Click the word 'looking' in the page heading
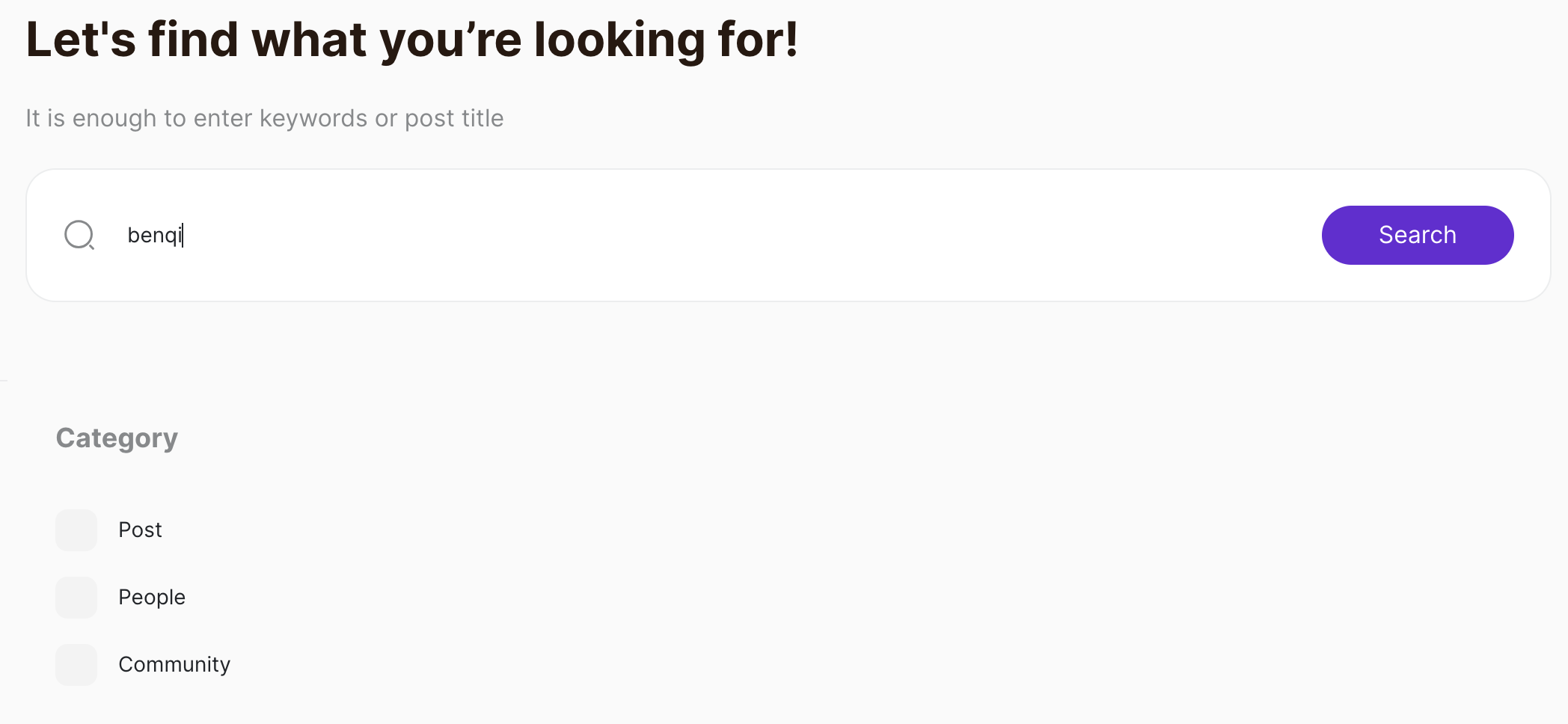Image resolution: width=1568 pixels, height=724 pixels. click(x=619, y=40)
